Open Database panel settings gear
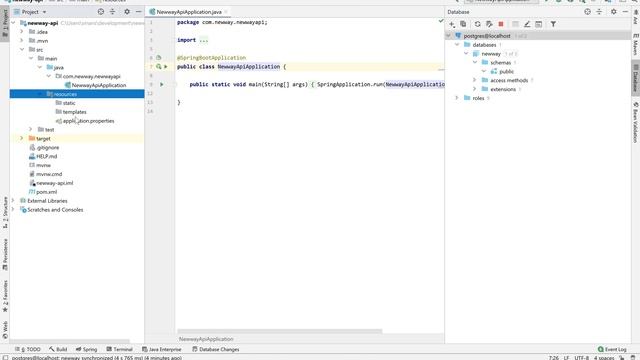Screen dimensions: 640x360 [613, 12]
